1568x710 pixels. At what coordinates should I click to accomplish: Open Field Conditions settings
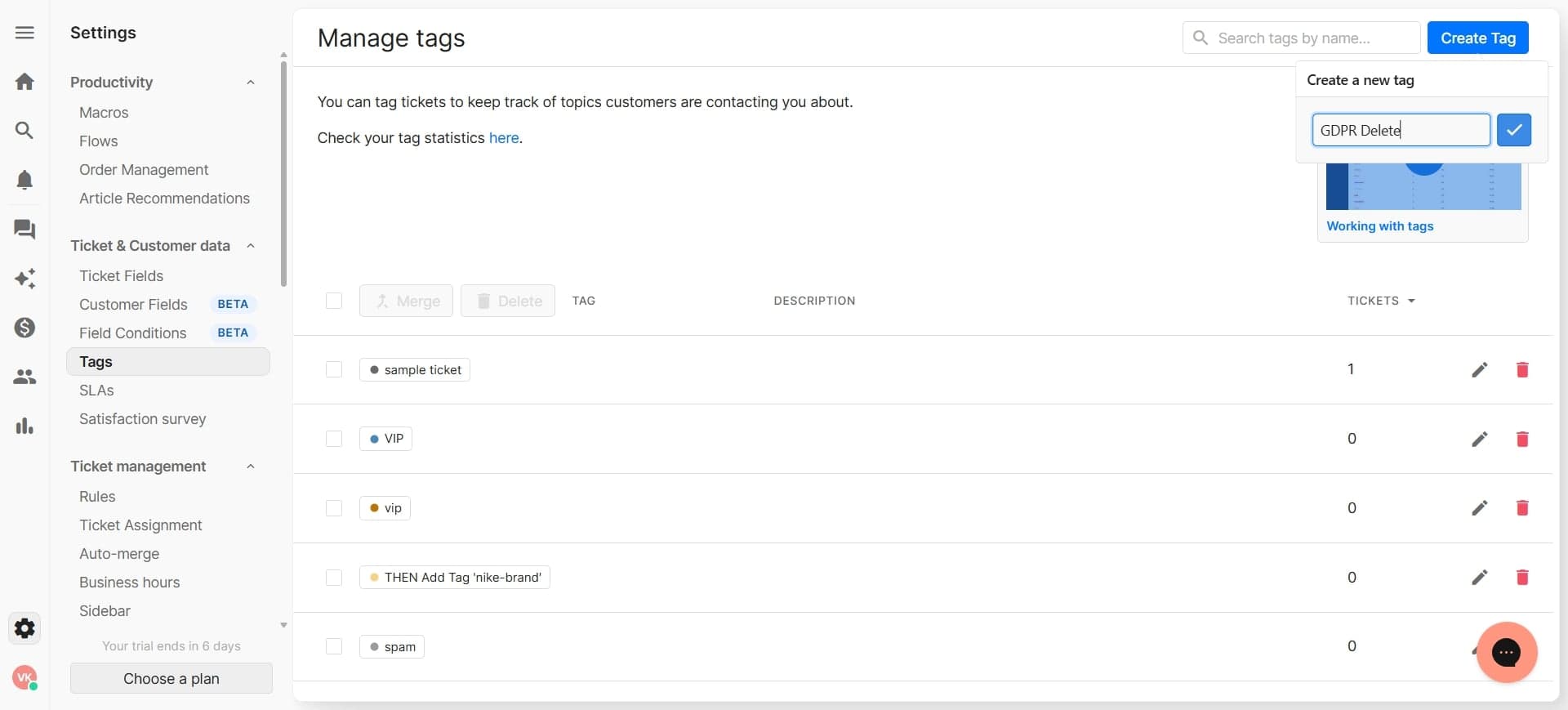(x=132, y=333)
